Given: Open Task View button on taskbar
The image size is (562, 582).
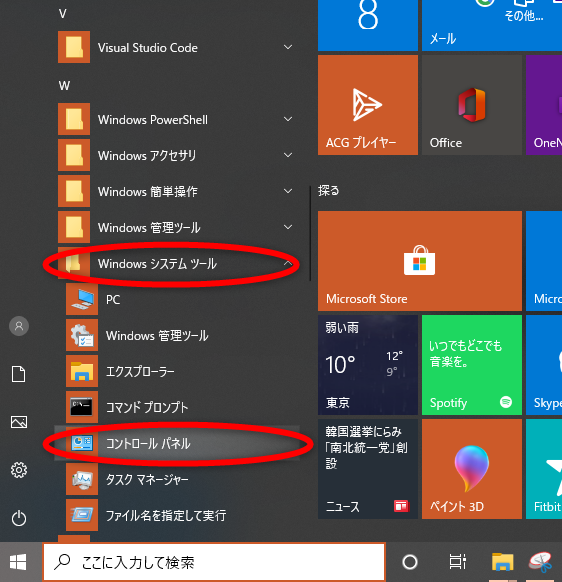Looking at the screenshot, I should coord(458,562).
